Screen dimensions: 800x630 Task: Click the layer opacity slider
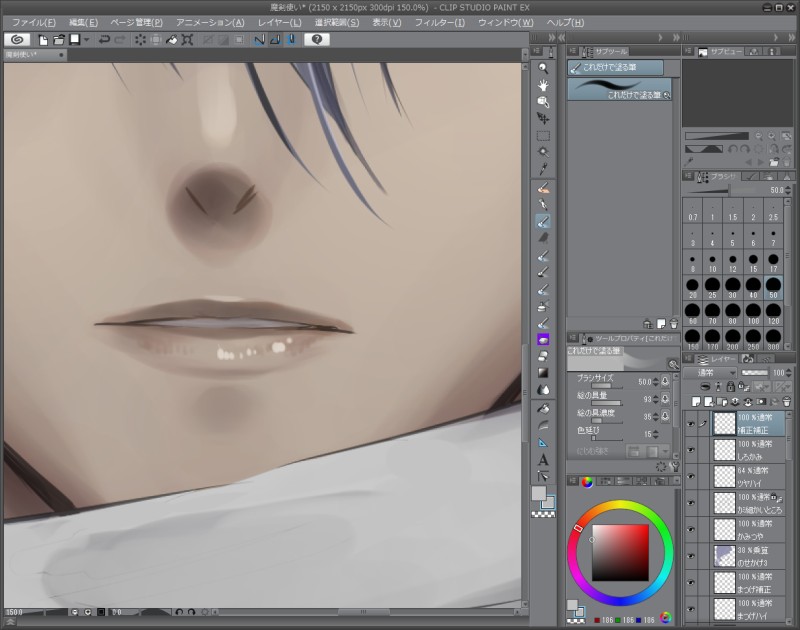coord(755,373)
